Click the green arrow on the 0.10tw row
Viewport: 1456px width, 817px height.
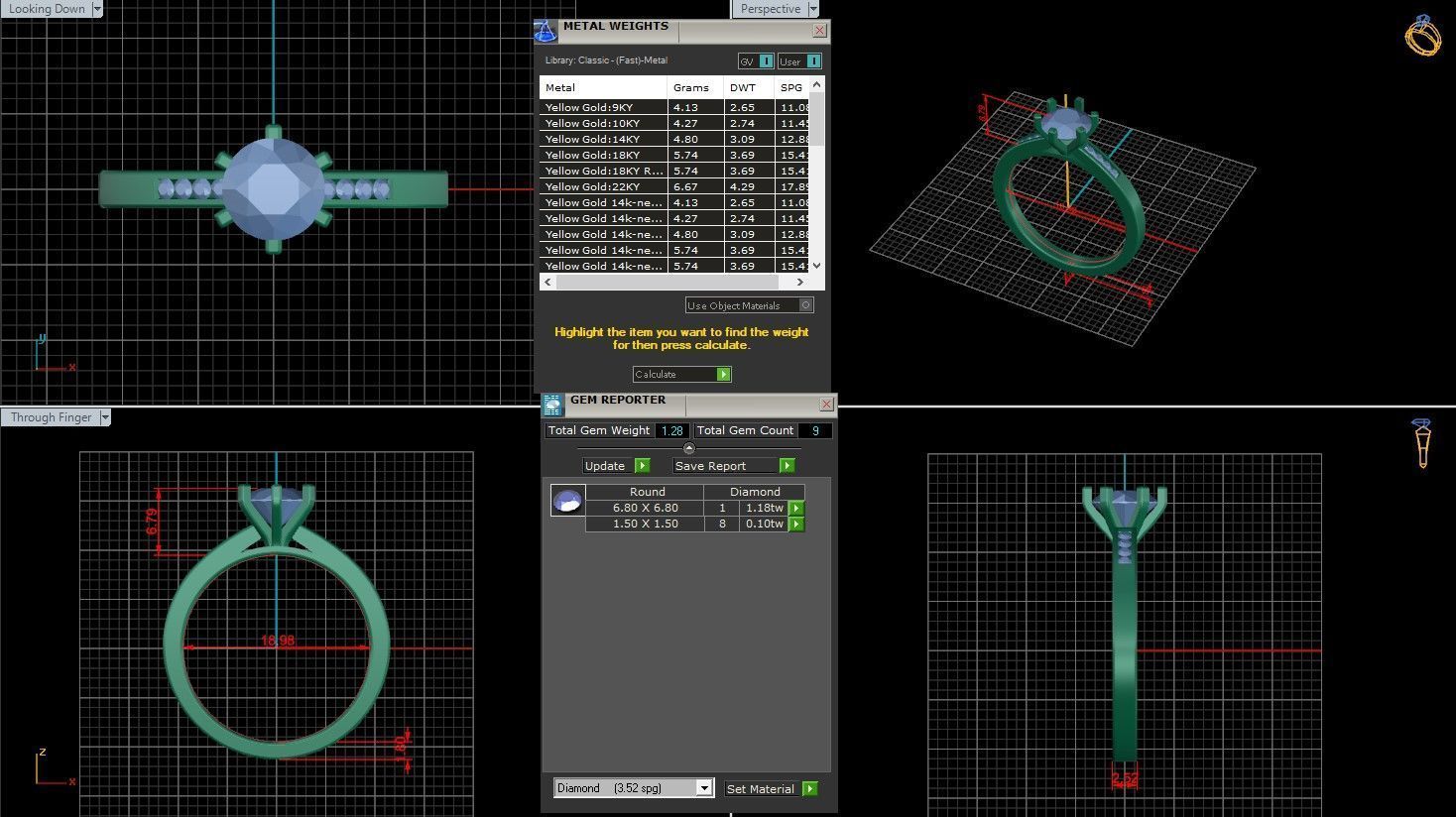795,524
